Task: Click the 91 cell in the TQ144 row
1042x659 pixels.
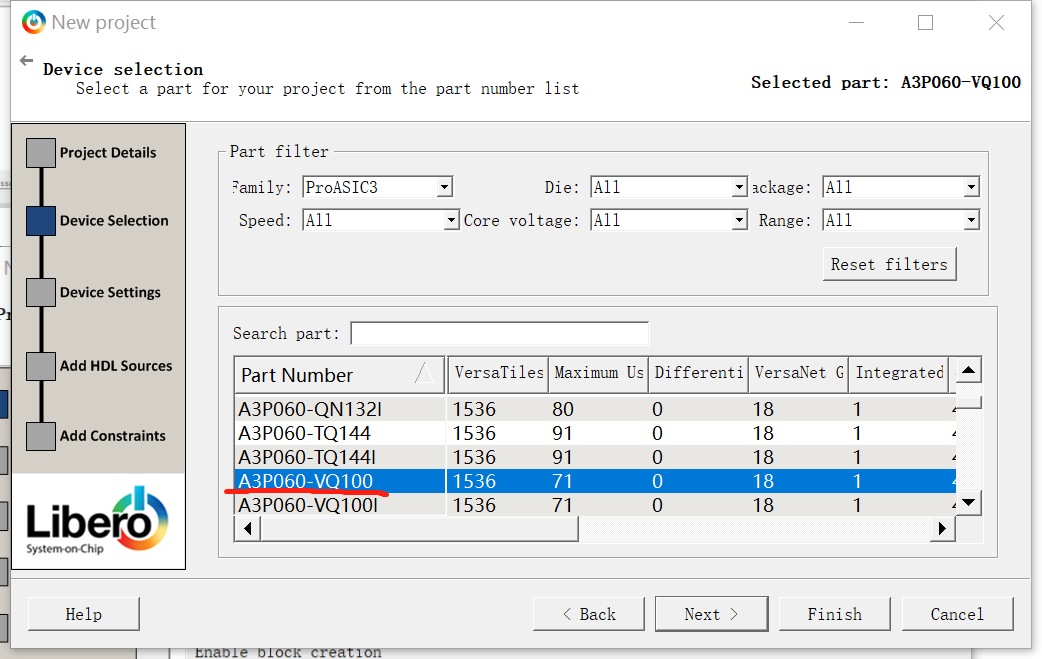Action: (562, 433)
